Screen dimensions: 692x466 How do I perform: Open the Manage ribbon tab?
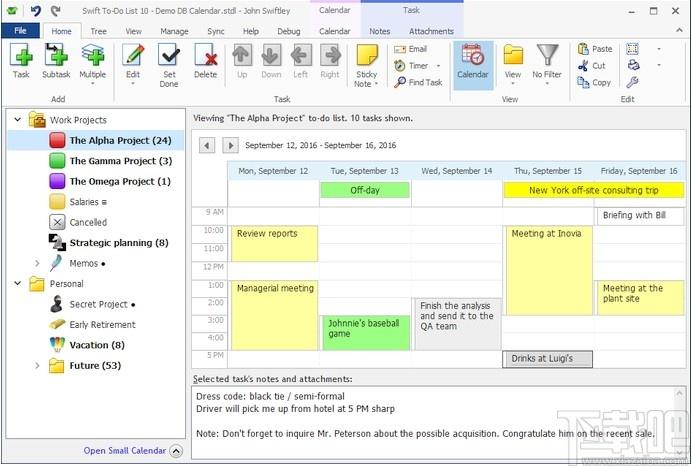174,31
